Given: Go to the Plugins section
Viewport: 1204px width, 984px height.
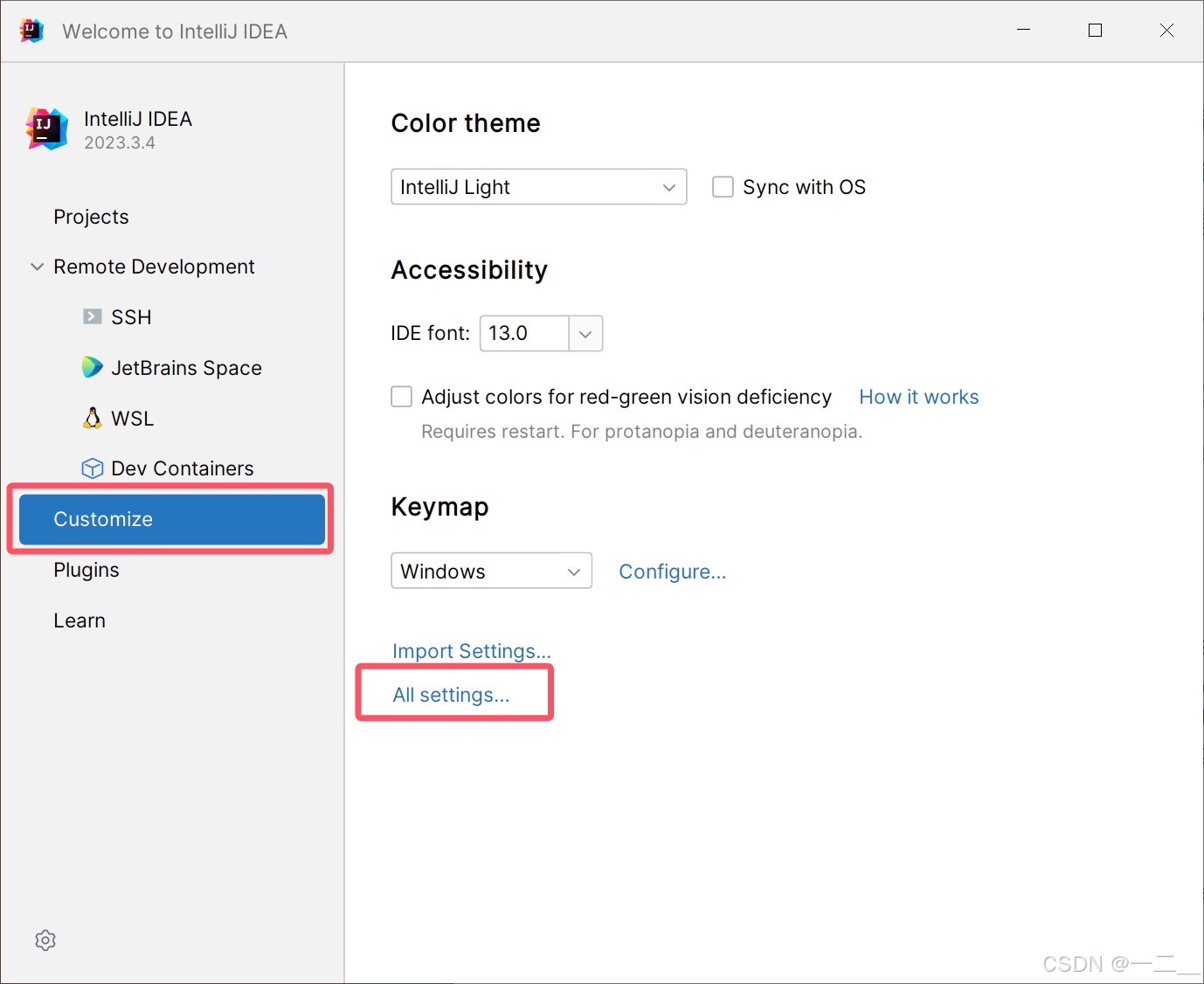Looking at the screenshot, I should coord(86,570).
